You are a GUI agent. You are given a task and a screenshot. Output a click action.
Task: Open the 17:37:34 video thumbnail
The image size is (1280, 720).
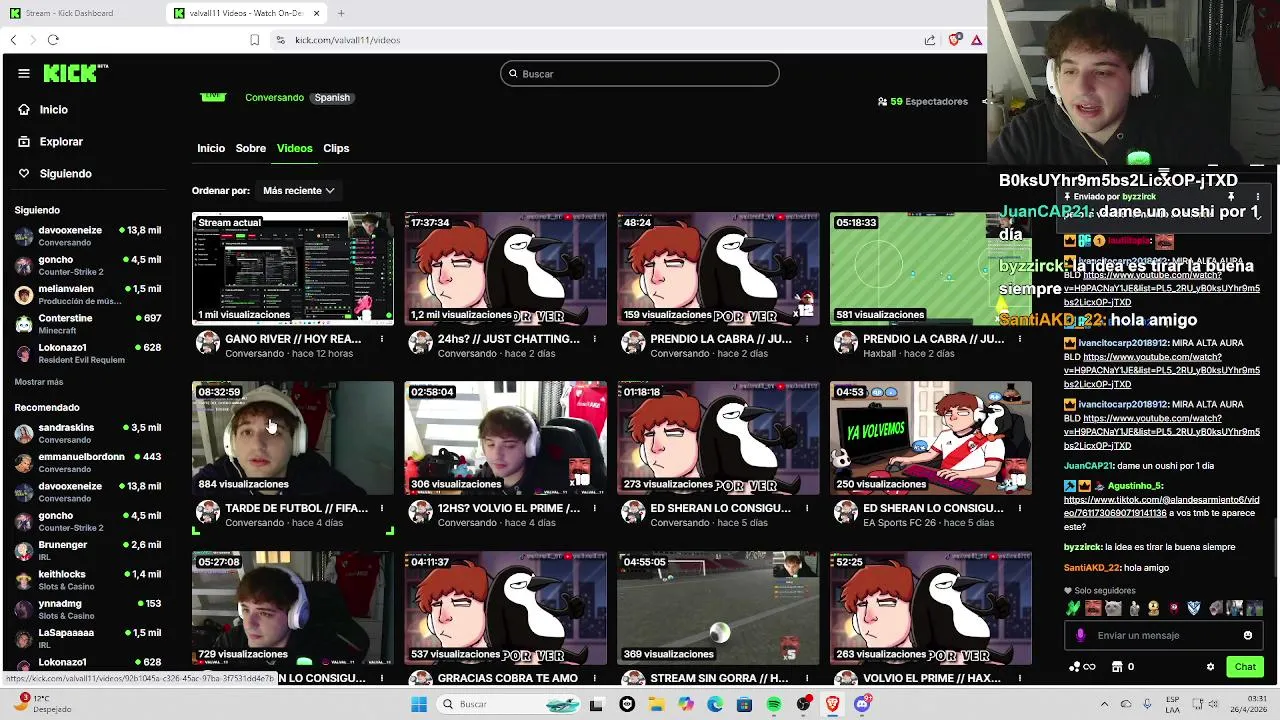click(x=505, y=268)
